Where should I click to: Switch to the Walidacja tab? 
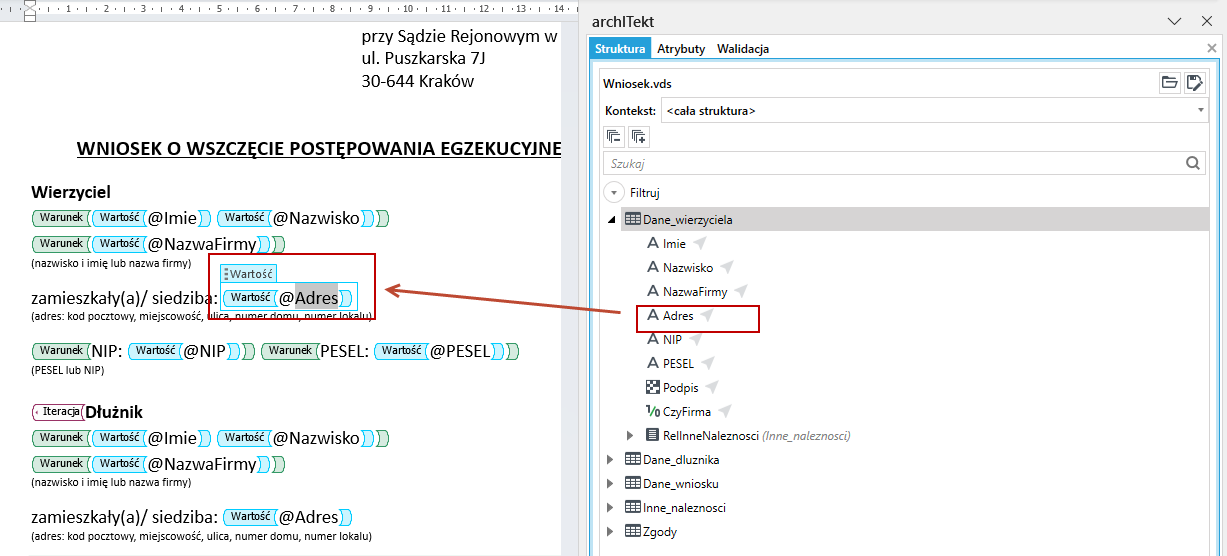click(x=743, y=48)
